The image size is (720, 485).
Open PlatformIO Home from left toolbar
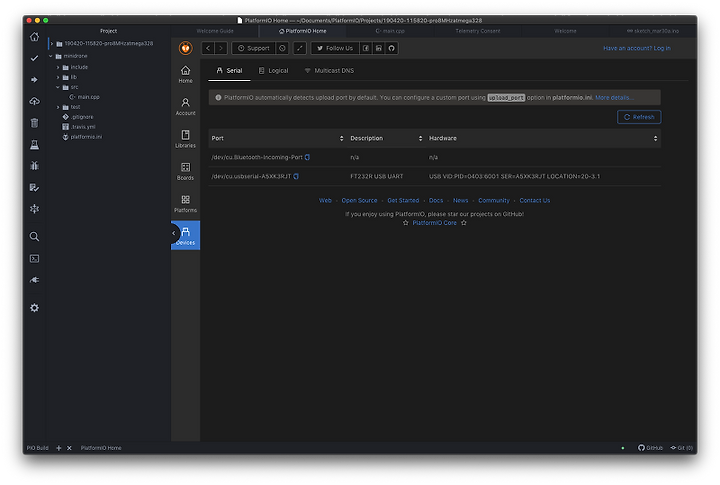[34, 37]
